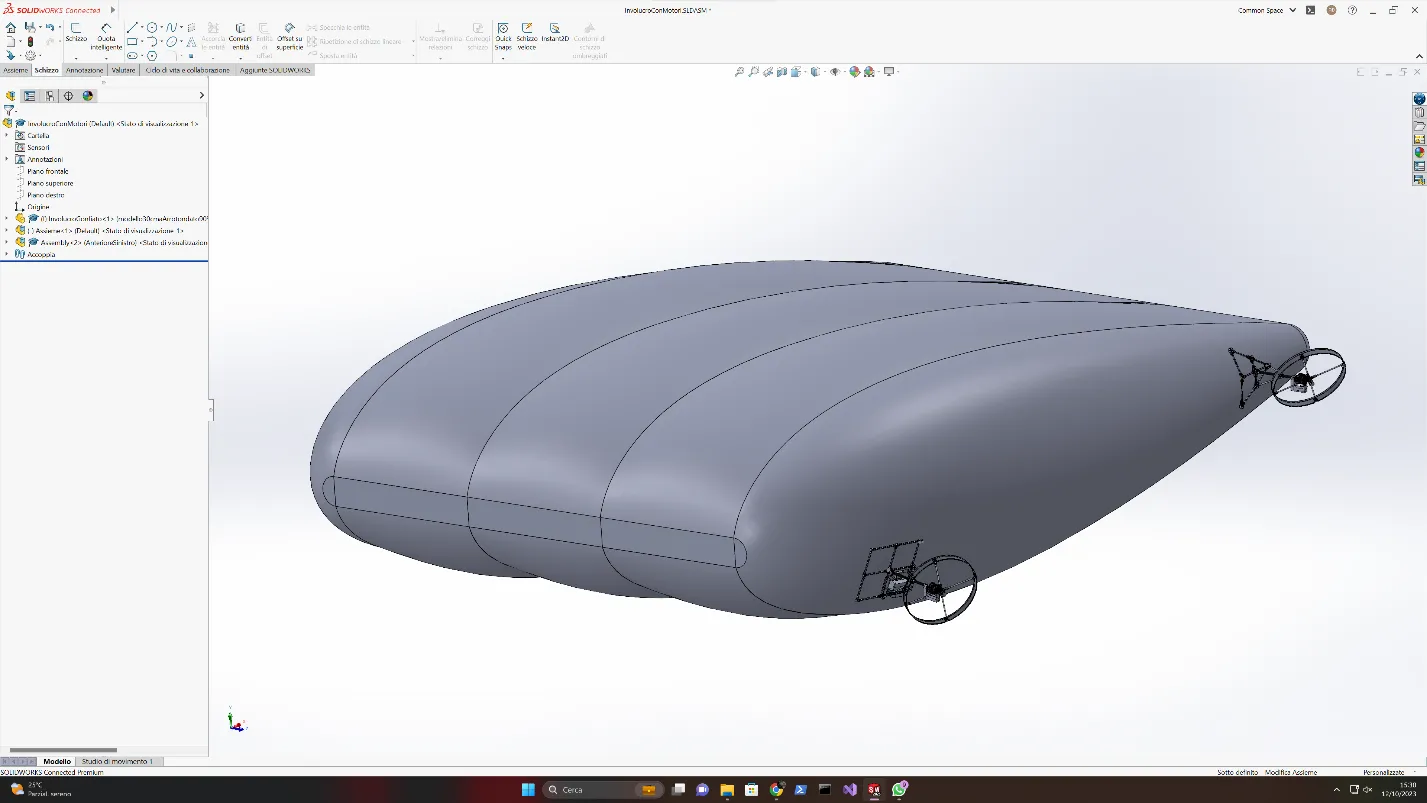Toggle the filter funnel in the feature tree
This screenshot has width=1427, height=803.
tap(8, 110)
